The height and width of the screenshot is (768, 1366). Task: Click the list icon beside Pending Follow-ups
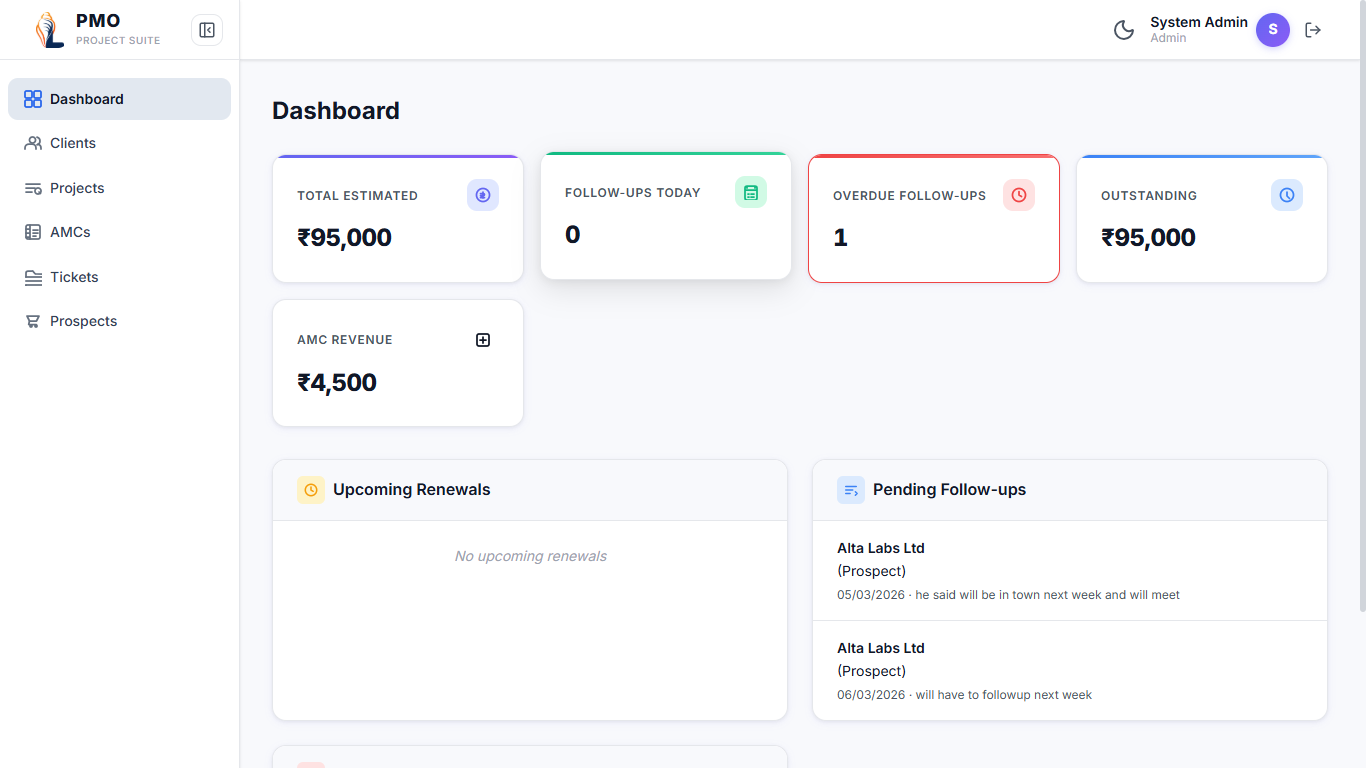click(x=851, y=490)
